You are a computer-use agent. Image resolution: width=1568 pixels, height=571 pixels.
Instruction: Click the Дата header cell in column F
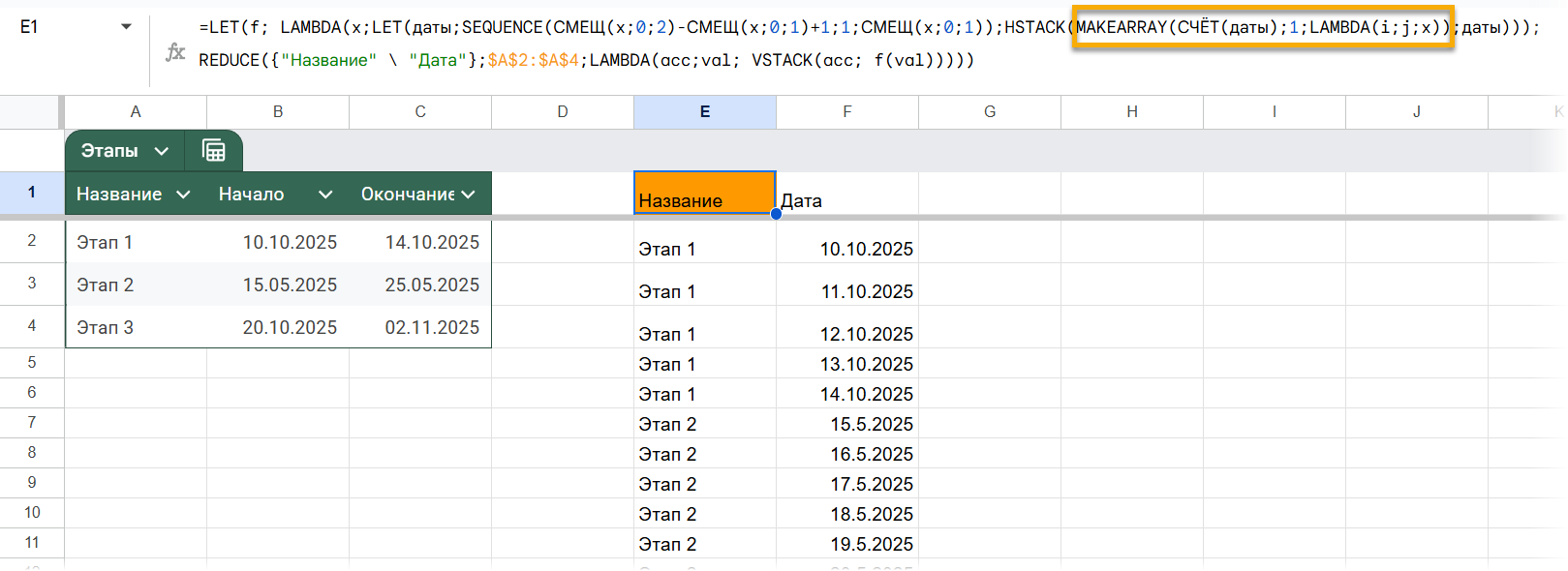pos(846,200)
